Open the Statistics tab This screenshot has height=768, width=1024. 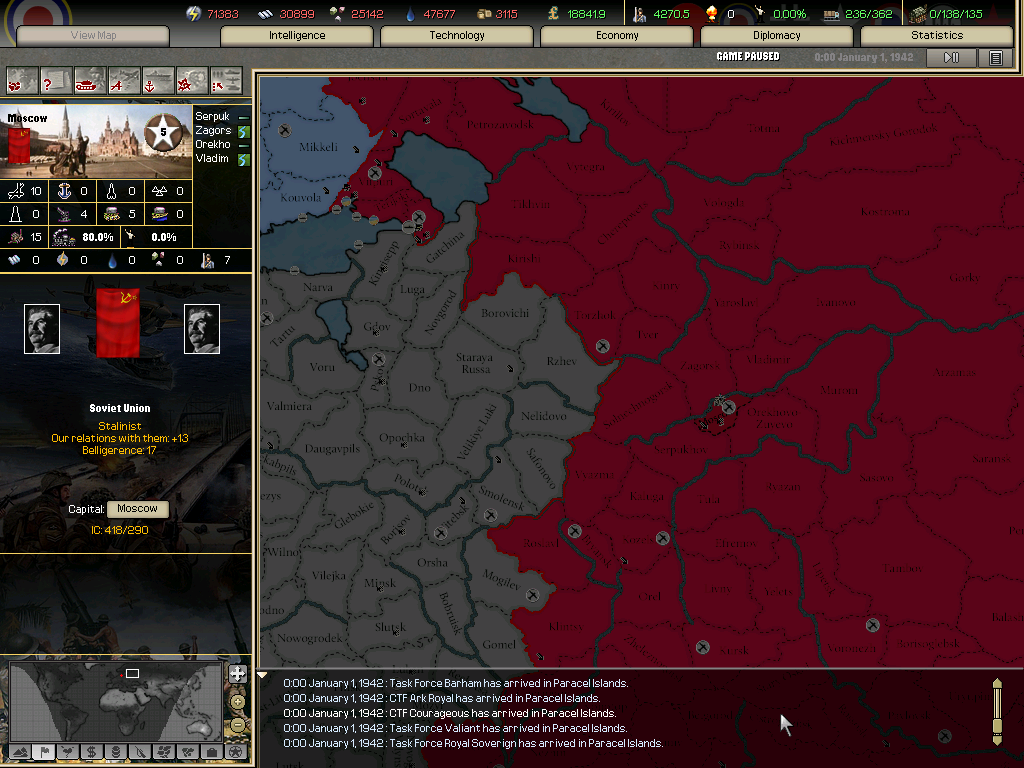pos(937,35)
